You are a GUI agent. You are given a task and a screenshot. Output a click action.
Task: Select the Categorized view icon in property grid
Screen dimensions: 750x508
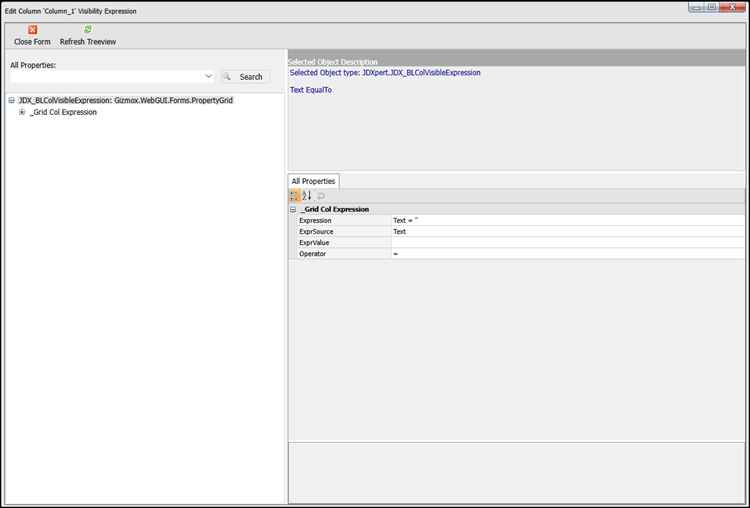click(x=295, y=196)
